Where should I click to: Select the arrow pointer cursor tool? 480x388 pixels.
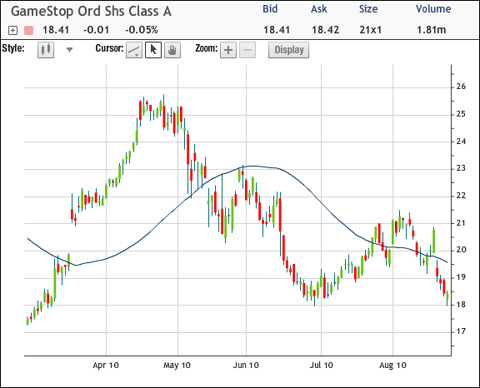153,50
